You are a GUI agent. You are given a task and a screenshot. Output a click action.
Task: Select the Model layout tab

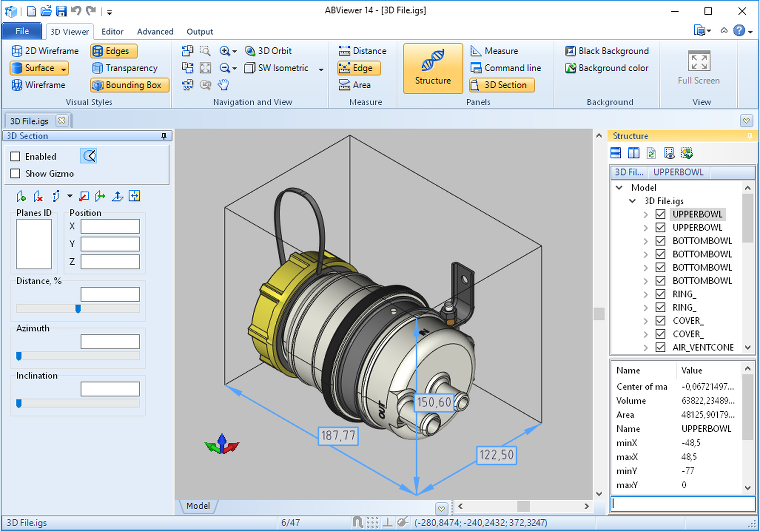[198, 506]
